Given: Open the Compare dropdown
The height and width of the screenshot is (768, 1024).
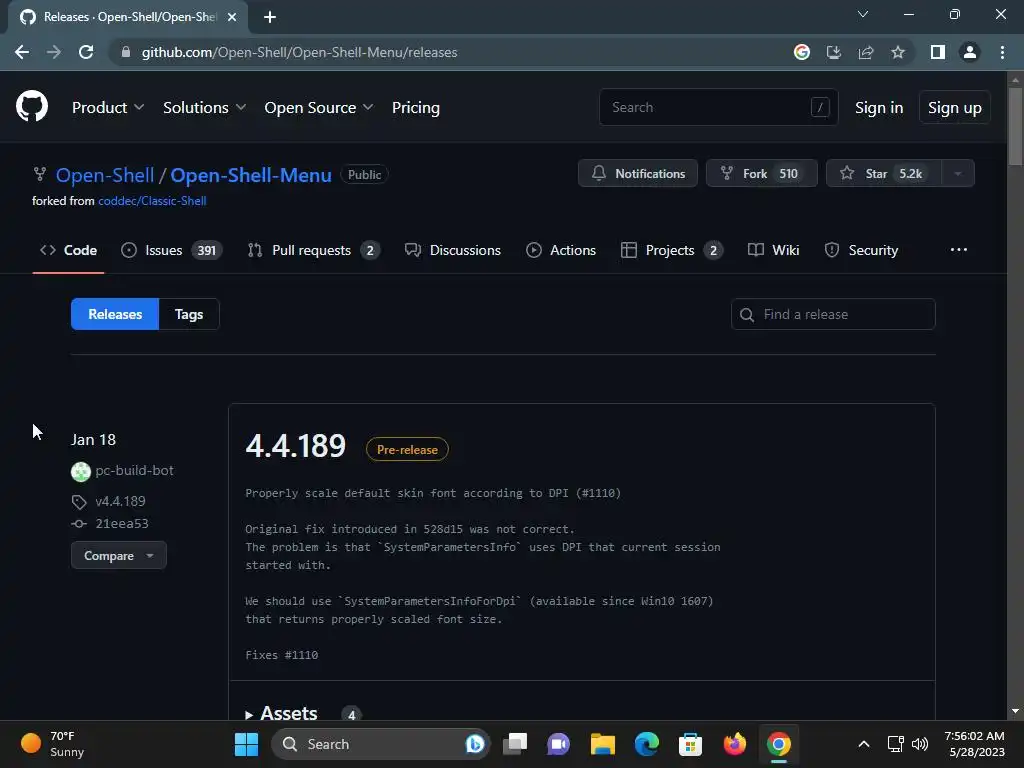Looking at the screenshot, I should point(119,556).
